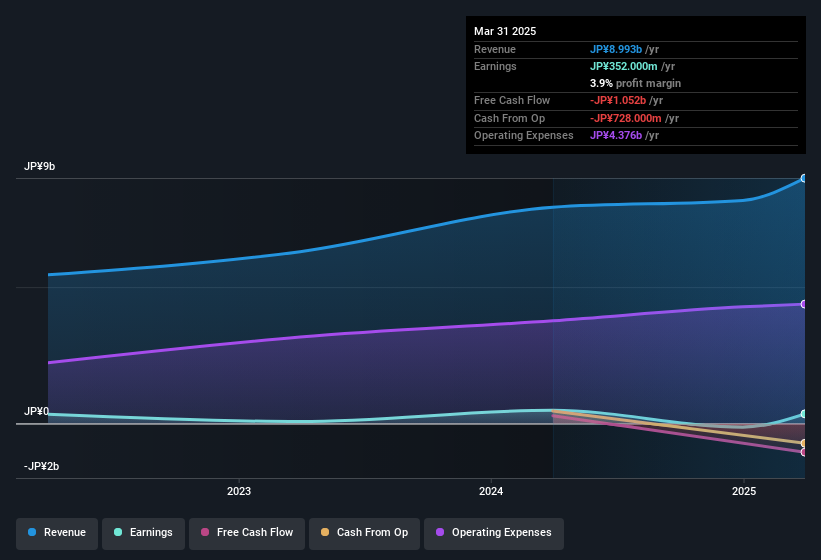Click the JP¥0 y-axis label

(36, 411)
